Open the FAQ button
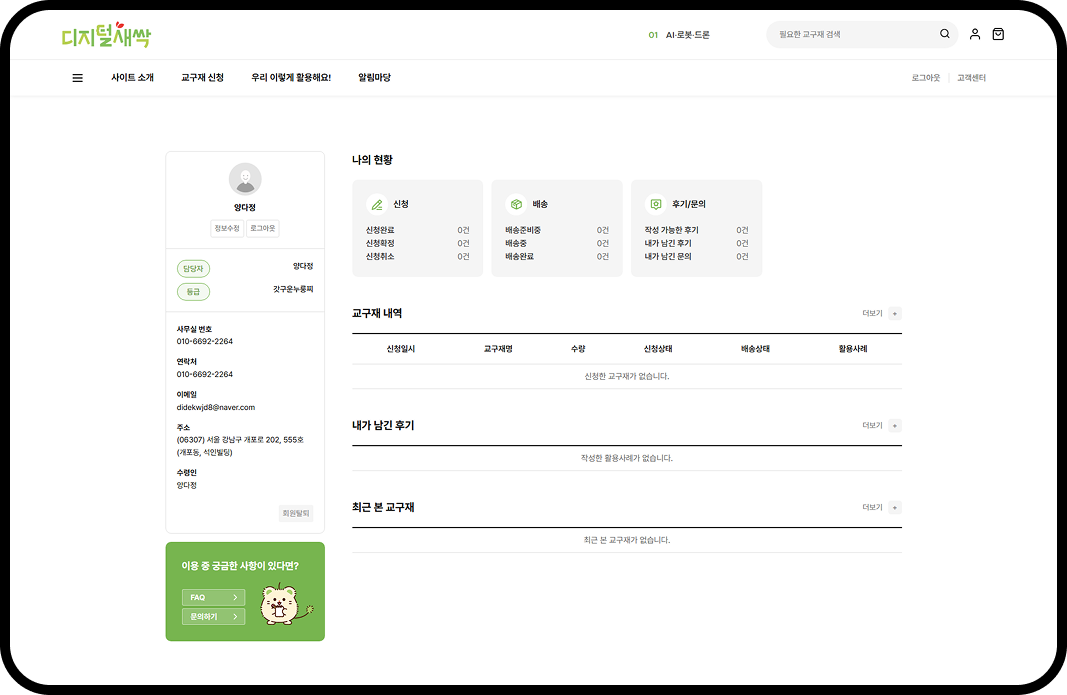Screen dimensions: 1067x695 pyautogui.click(x=214, y=598)
